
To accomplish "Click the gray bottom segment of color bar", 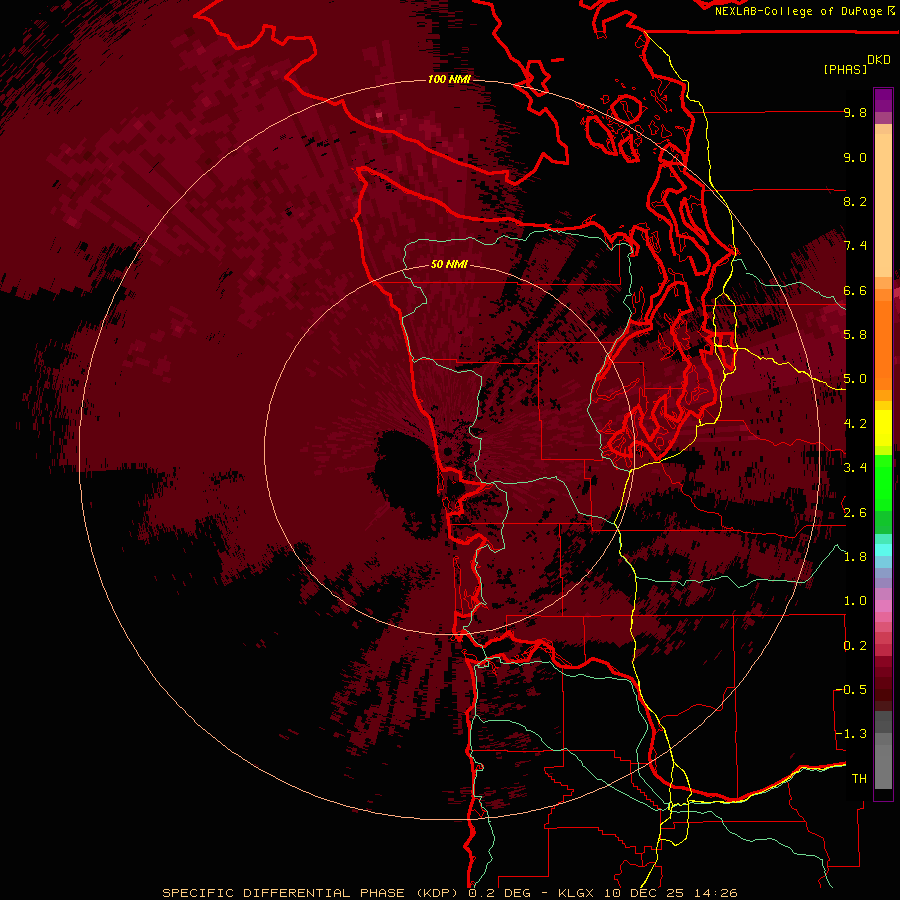I will click(883, 750).
